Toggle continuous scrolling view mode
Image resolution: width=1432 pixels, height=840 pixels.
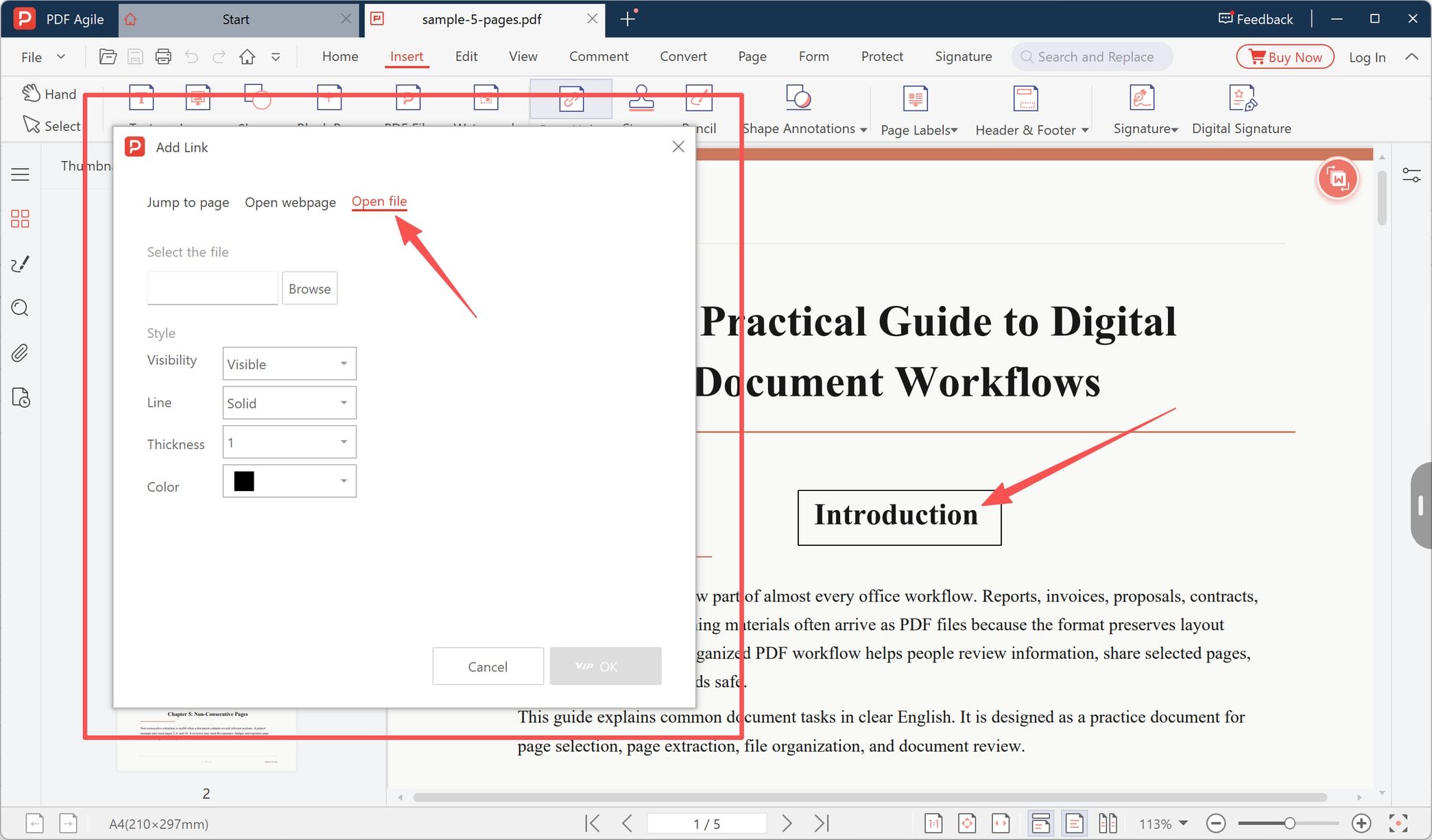[x=1040, y=823]
